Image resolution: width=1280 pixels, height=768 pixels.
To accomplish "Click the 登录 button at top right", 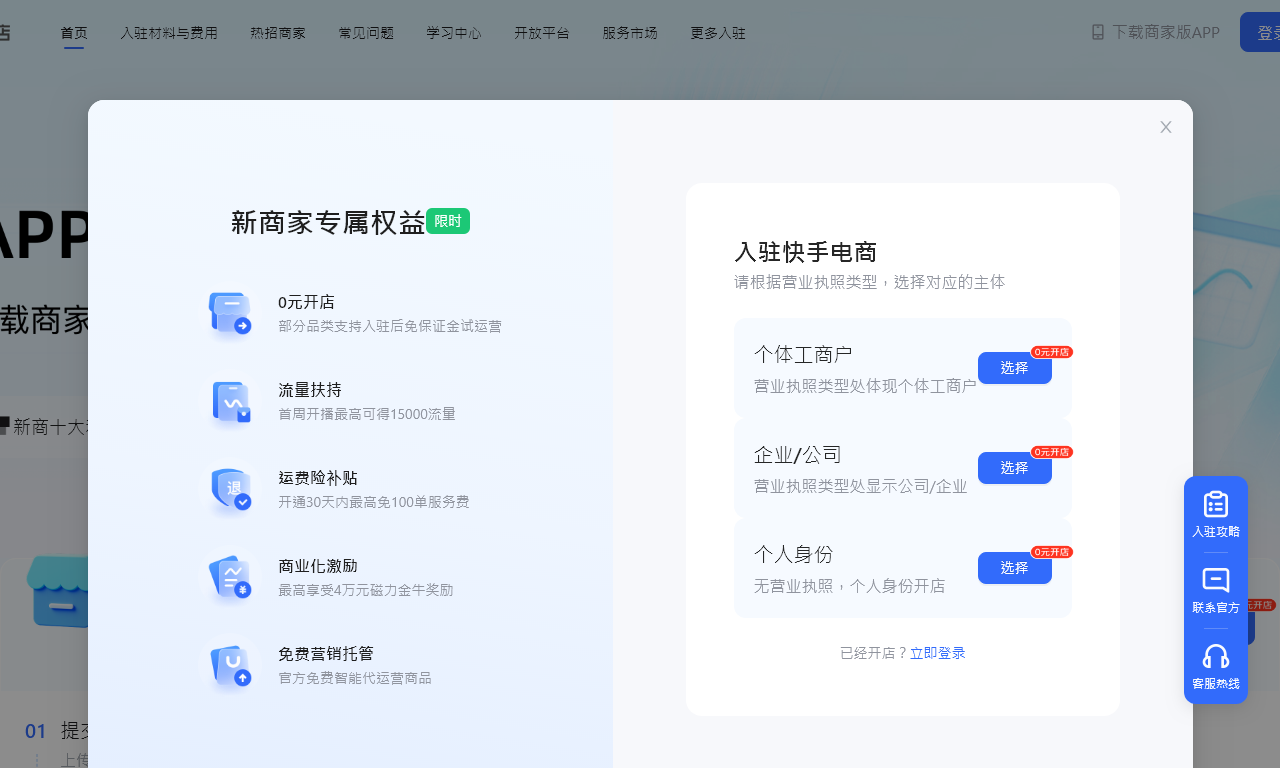I will [x=1260, y=32].
